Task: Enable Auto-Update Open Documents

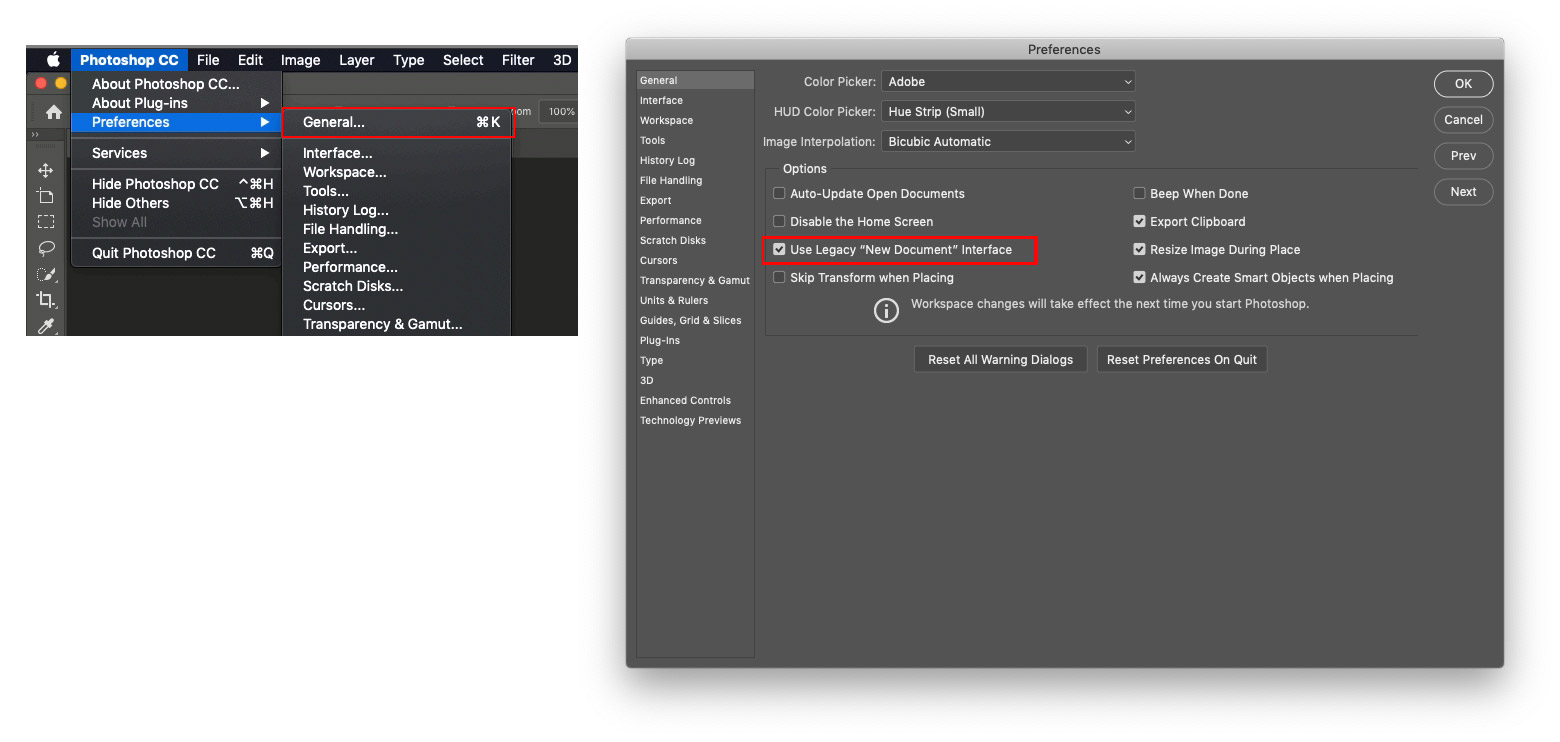Action: point(779,193)
